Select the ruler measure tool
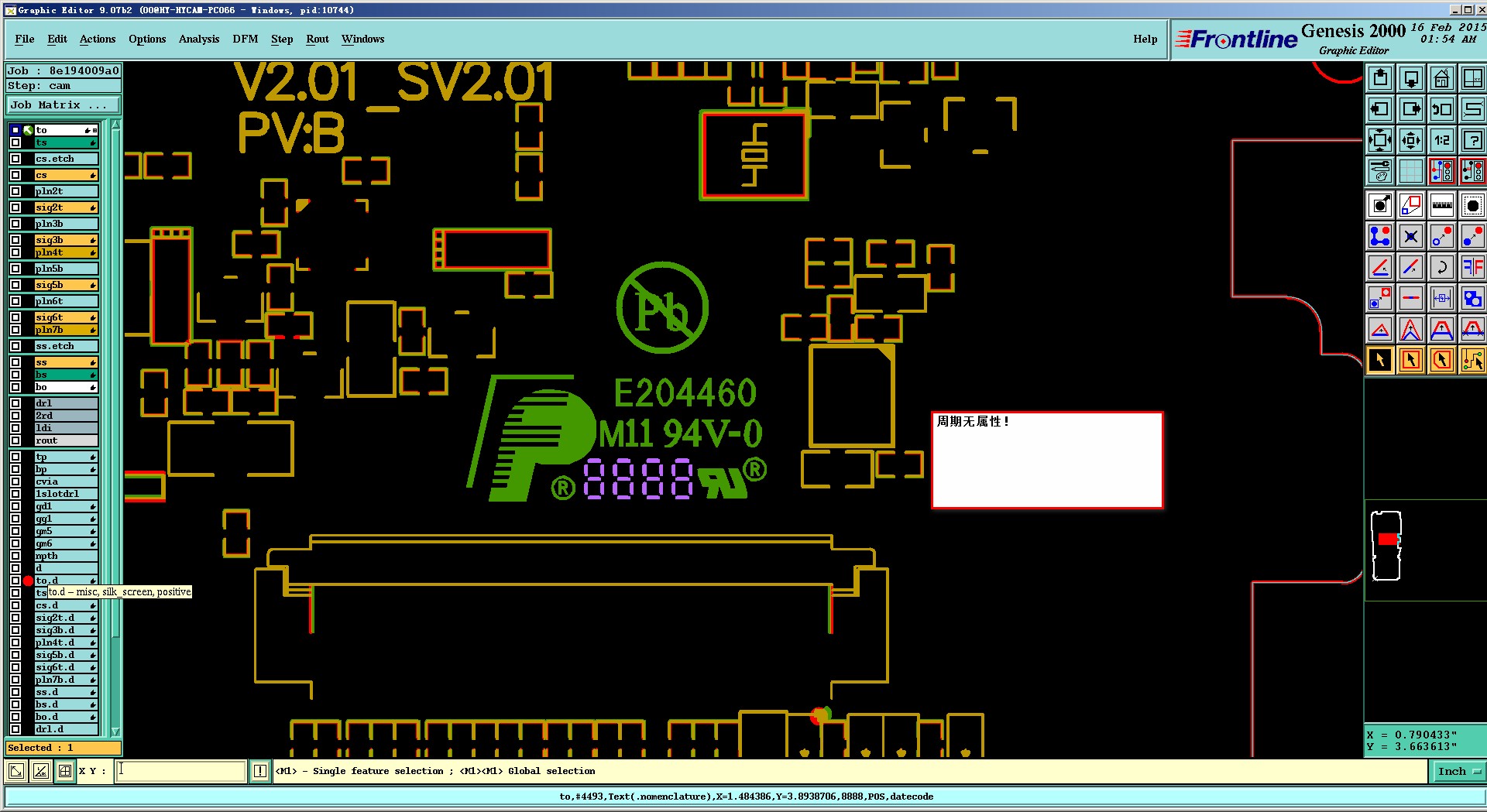This screenshot has width=1487, height=812. 1442,205
